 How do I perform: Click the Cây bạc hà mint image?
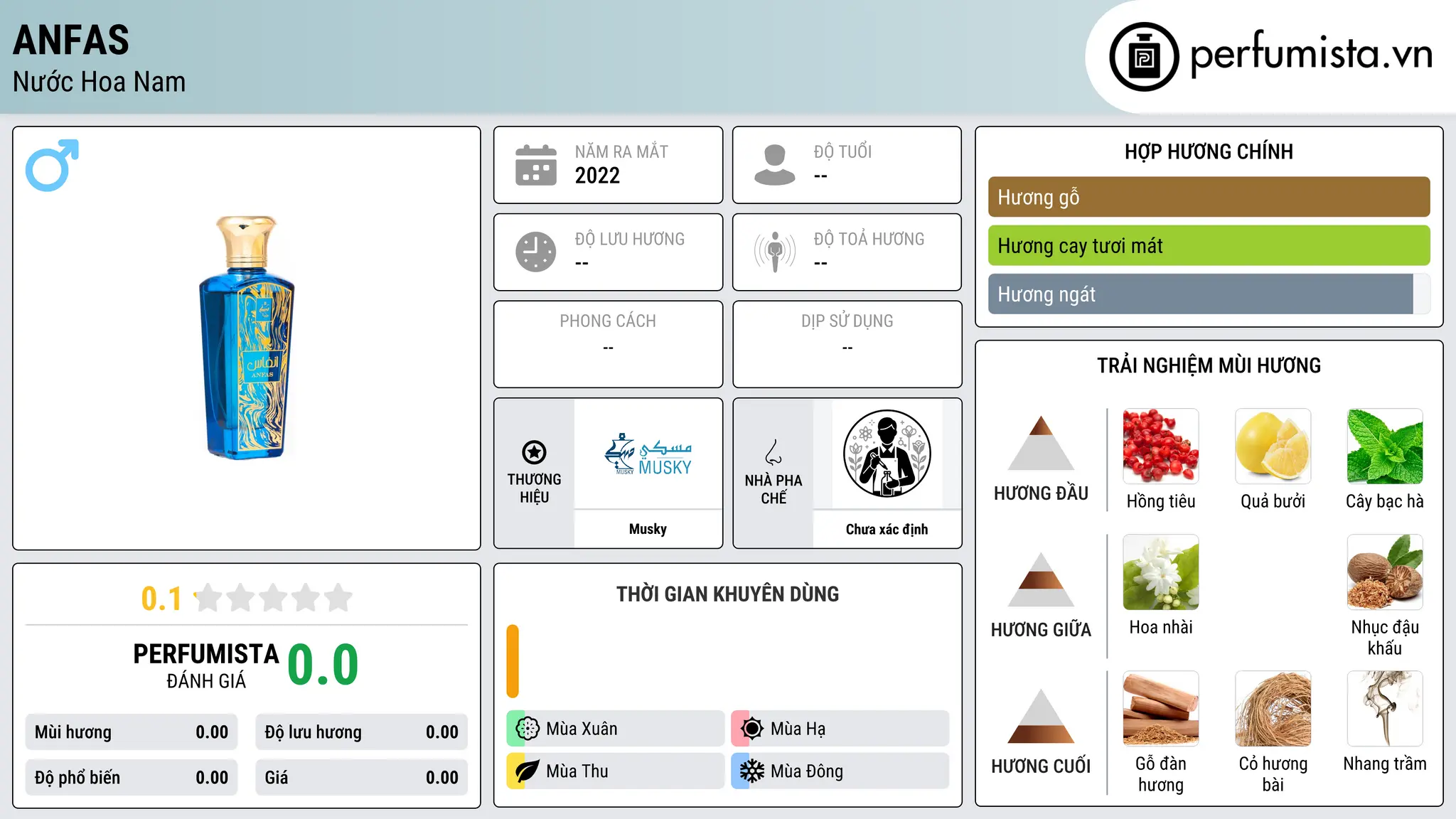(x=1385, y=446)
